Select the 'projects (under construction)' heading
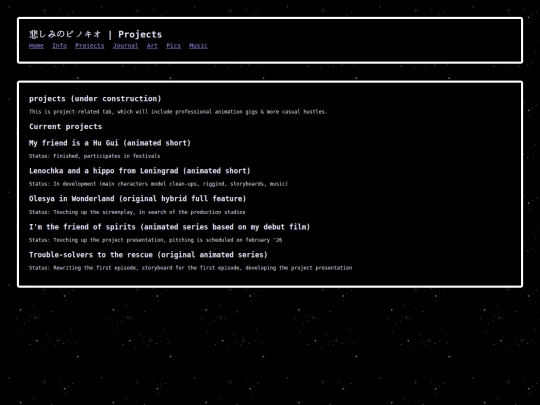 point(95,99)
